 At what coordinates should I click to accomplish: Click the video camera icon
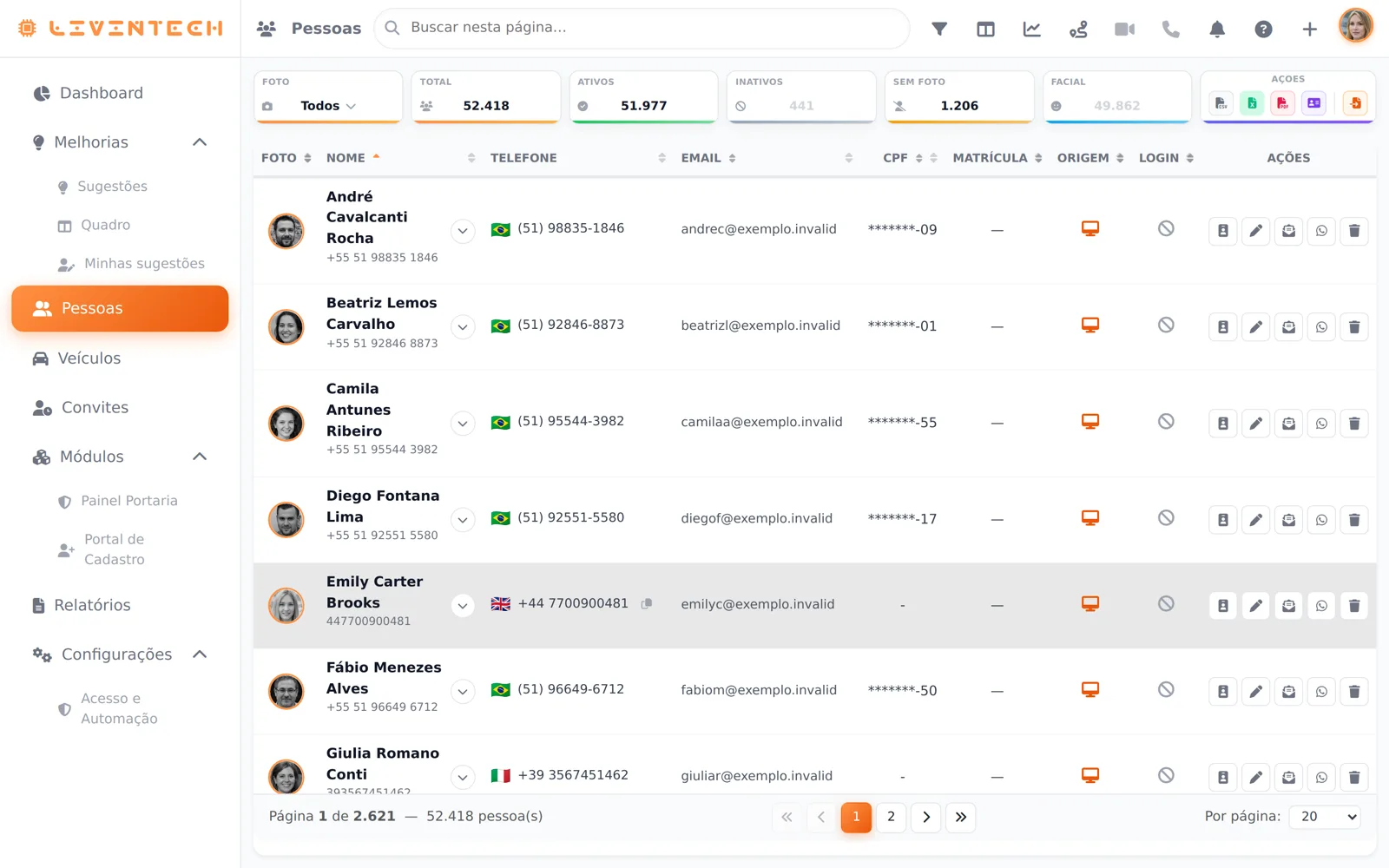1124,29
